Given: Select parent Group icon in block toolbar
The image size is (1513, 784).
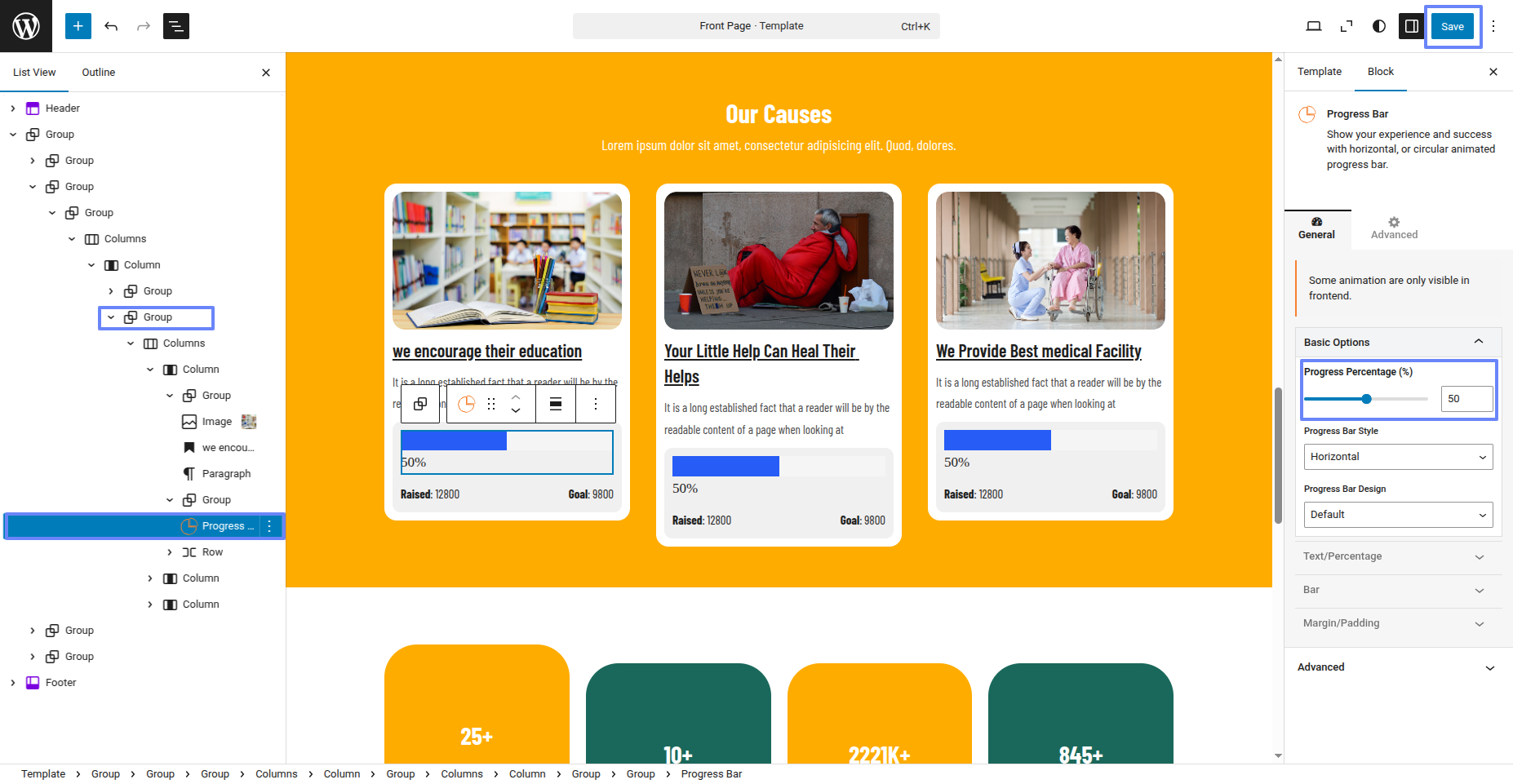Looking at the screenshot, I should coord(420,404).
